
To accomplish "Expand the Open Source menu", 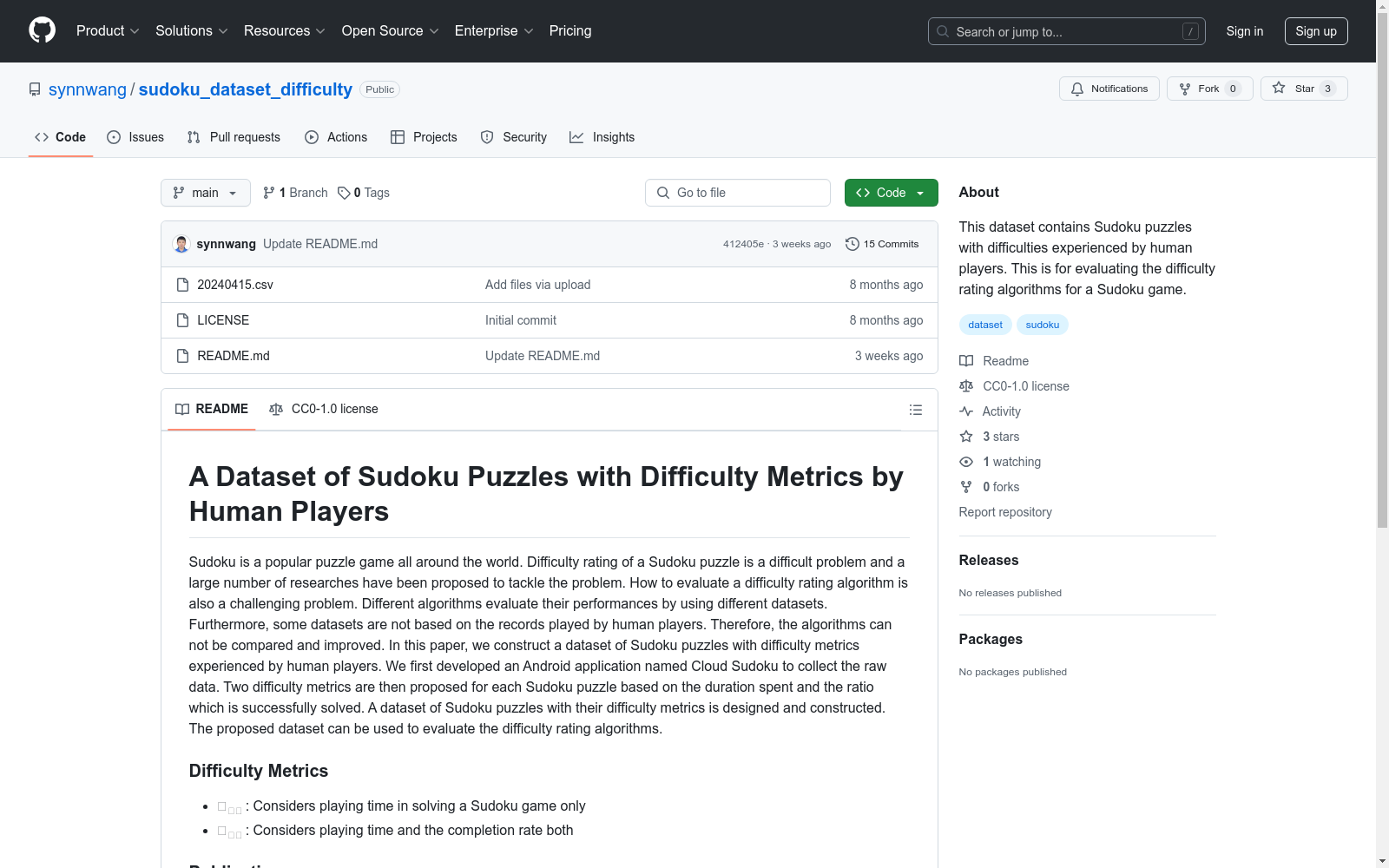I will click(x=390, y=31).
